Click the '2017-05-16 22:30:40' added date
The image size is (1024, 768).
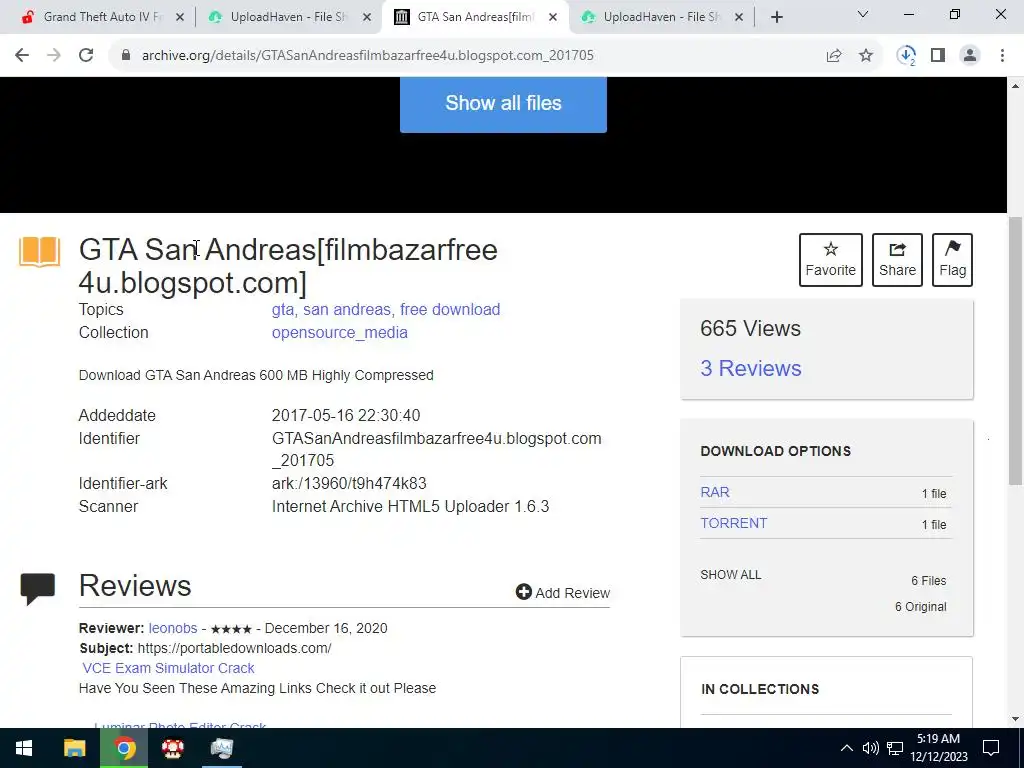click(345, 415)
